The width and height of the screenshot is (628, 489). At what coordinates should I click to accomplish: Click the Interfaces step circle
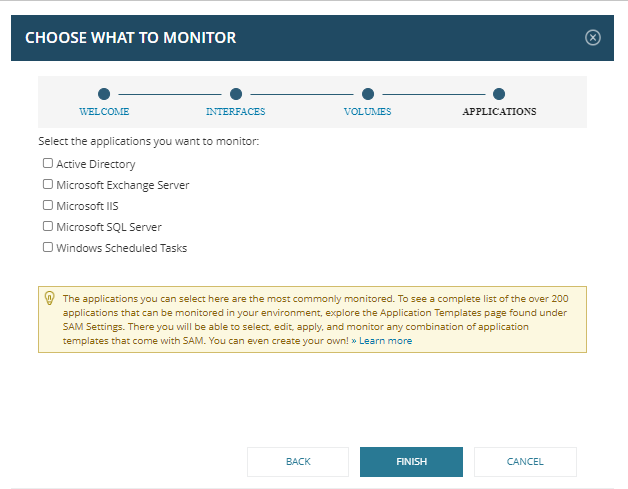[236, 94]
